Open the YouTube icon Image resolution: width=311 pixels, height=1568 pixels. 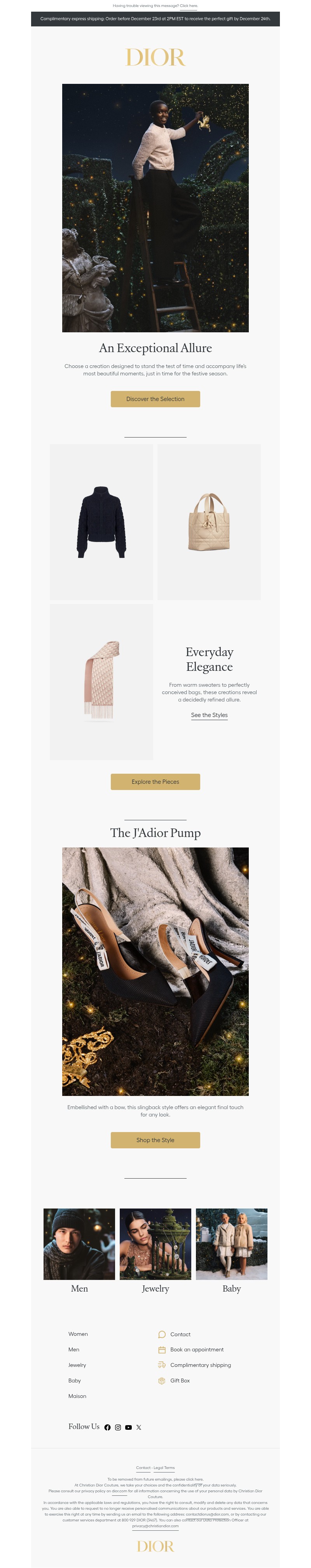click(128, 1427)
